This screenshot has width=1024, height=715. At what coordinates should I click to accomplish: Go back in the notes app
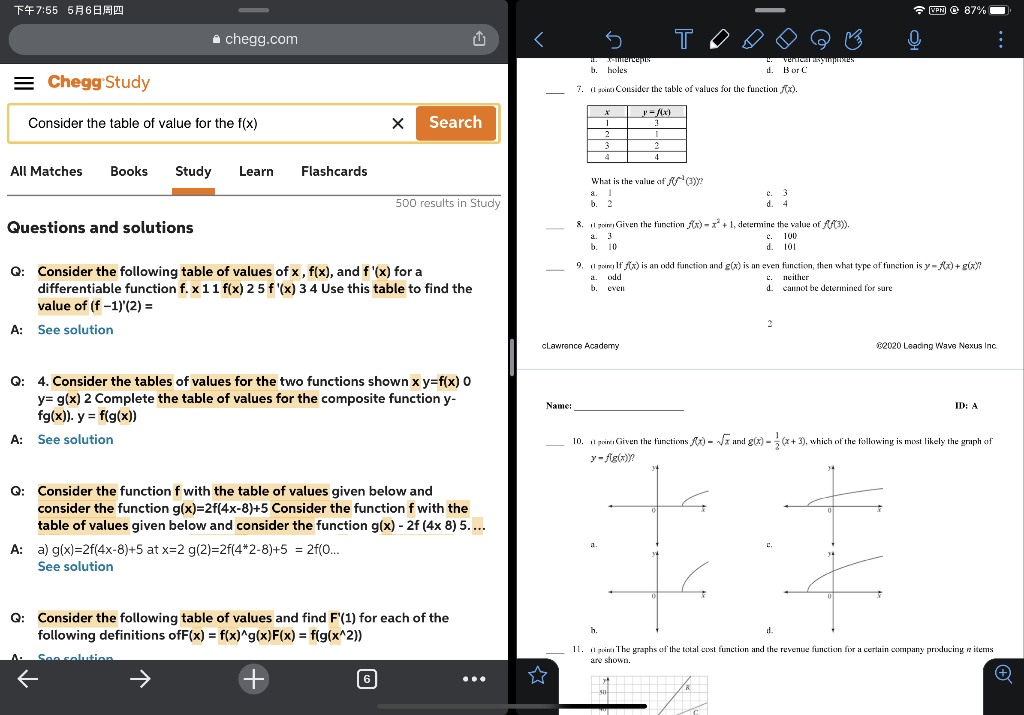pyautogui.click(x=539, y=40)
